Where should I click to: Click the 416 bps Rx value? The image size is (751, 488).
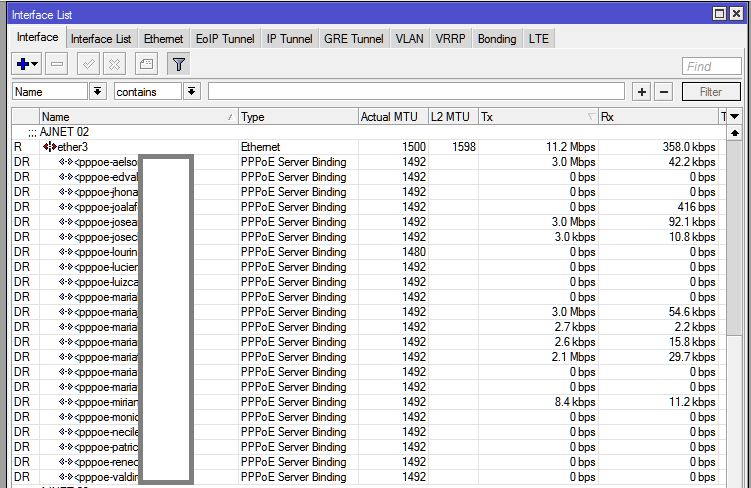point(696,207)
